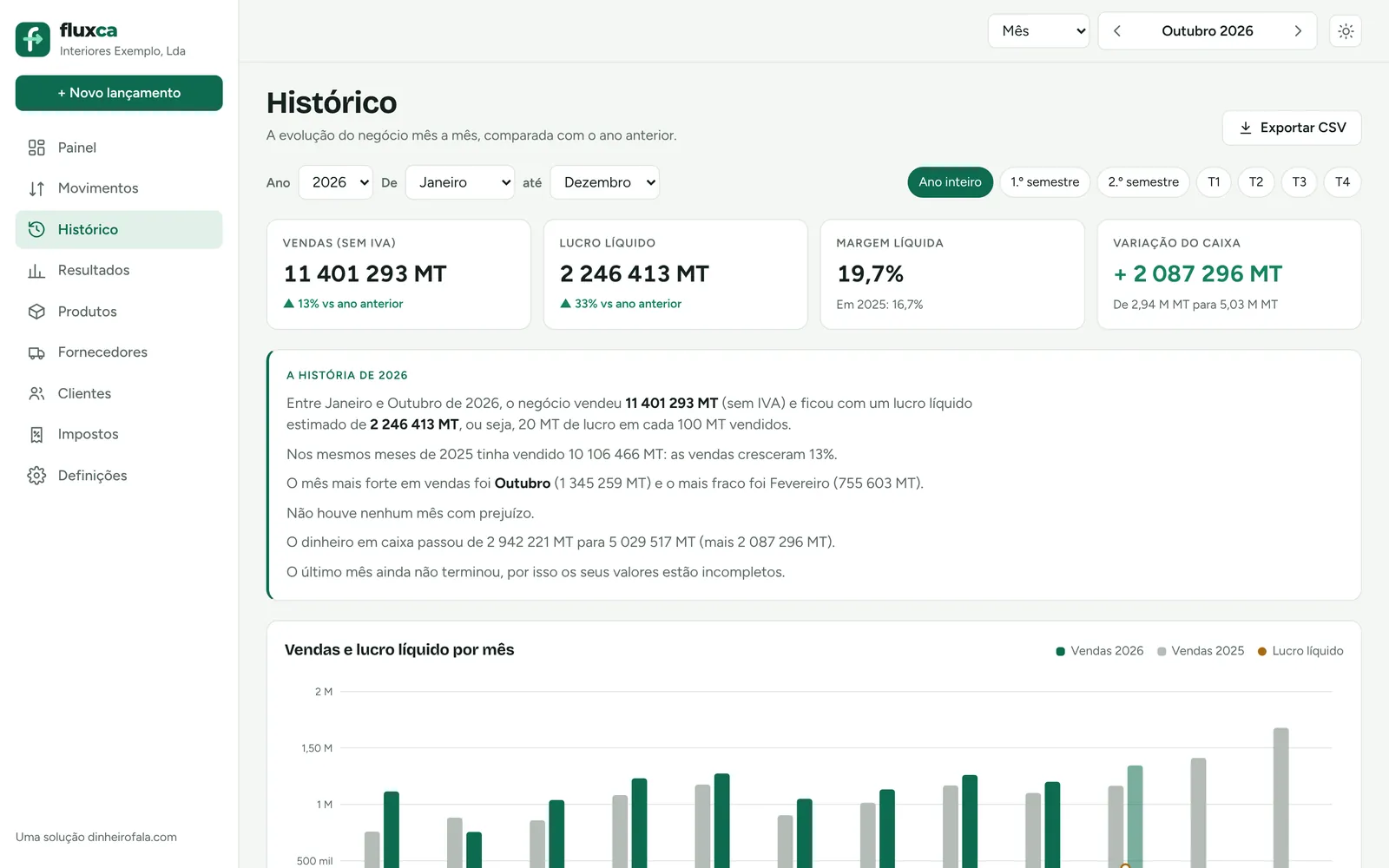Click the Movimentos arrows icon
This screenshot has width=1389, height=868.
click(36, 188)
